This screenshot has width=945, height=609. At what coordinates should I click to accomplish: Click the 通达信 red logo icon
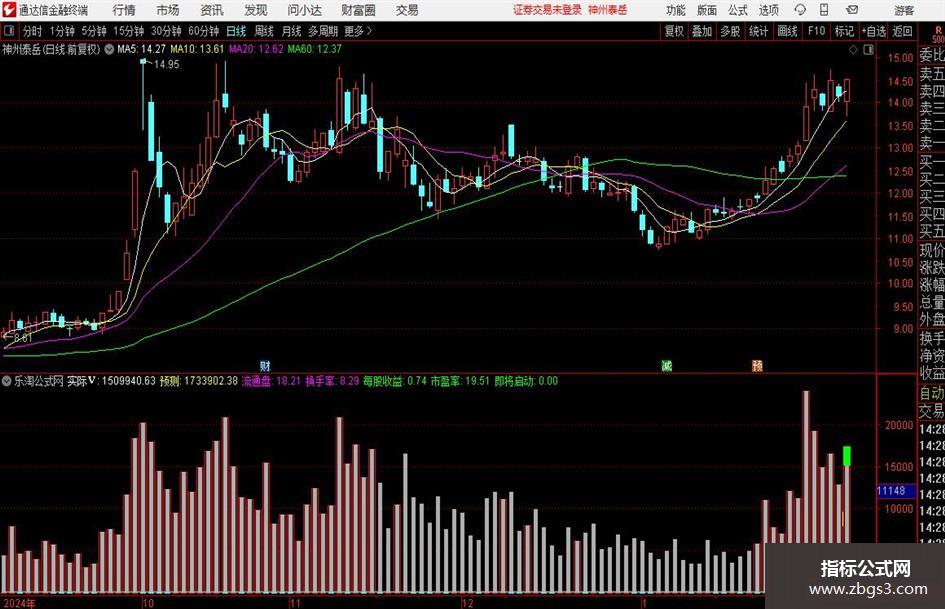(x=9, y=10)
